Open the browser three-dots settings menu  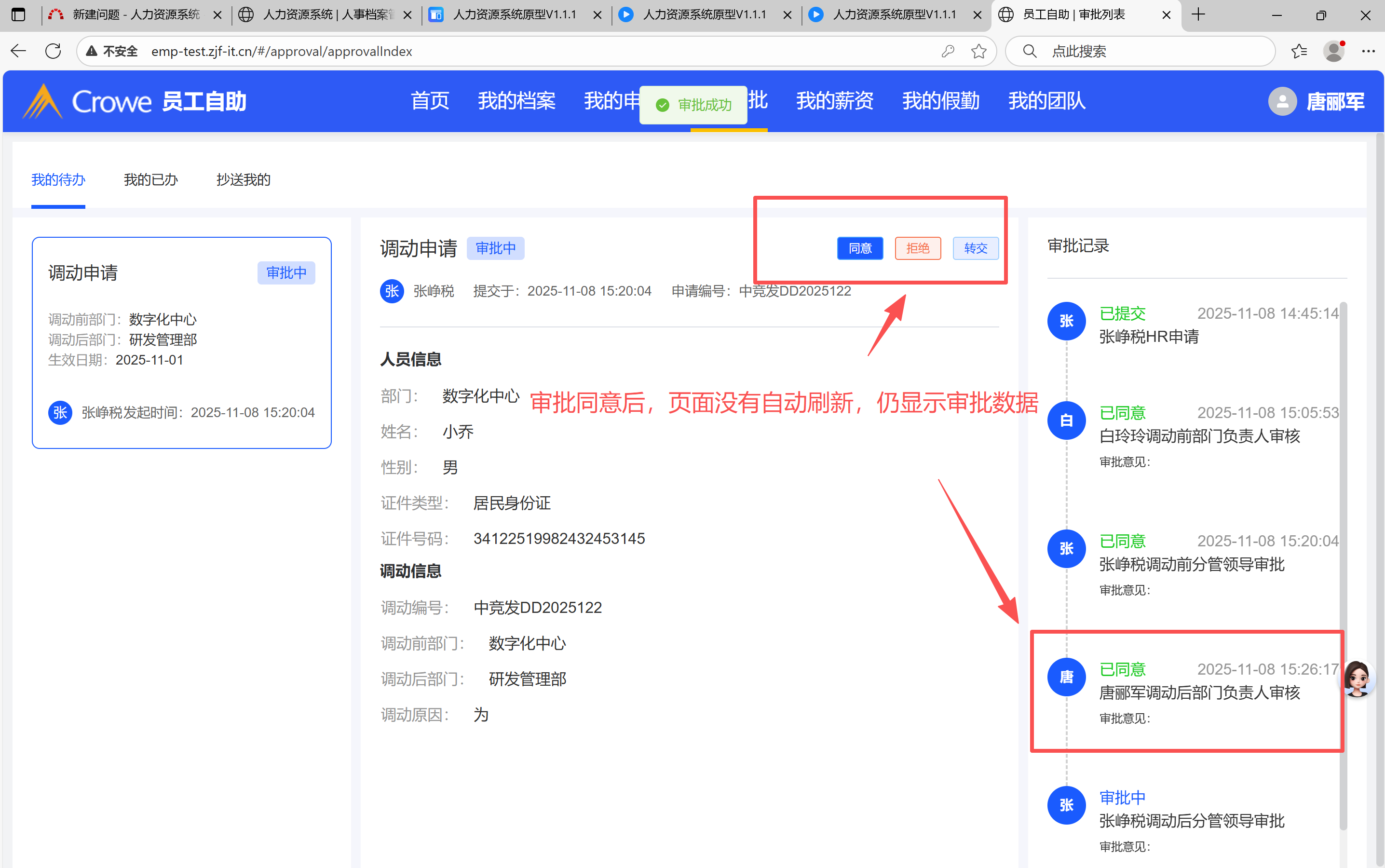[x=1368, y=51]
